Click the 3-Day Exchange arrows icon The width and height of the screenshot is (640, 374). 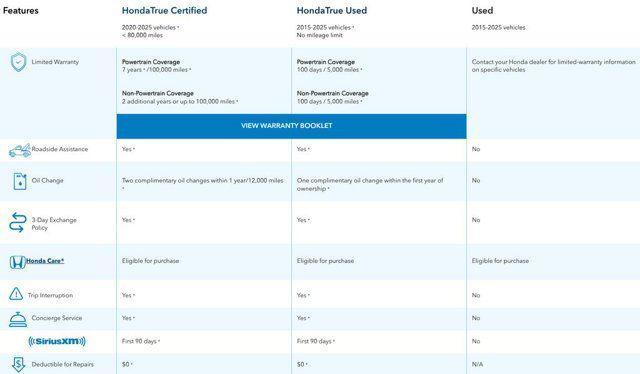click(18, 222)
